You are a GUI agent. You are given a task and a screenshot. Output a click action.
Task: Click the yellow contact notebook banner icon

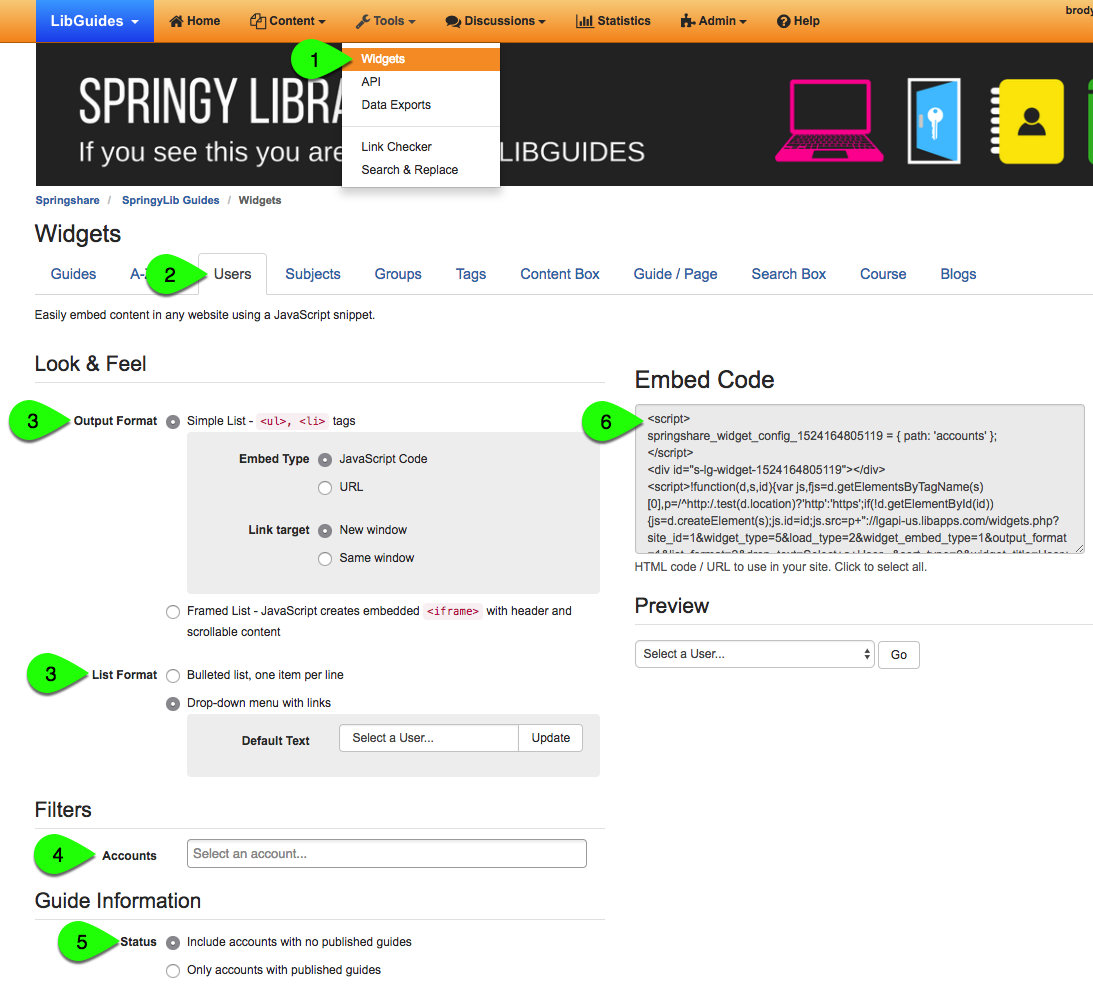pyautogui.click(x=1027, y=121)
